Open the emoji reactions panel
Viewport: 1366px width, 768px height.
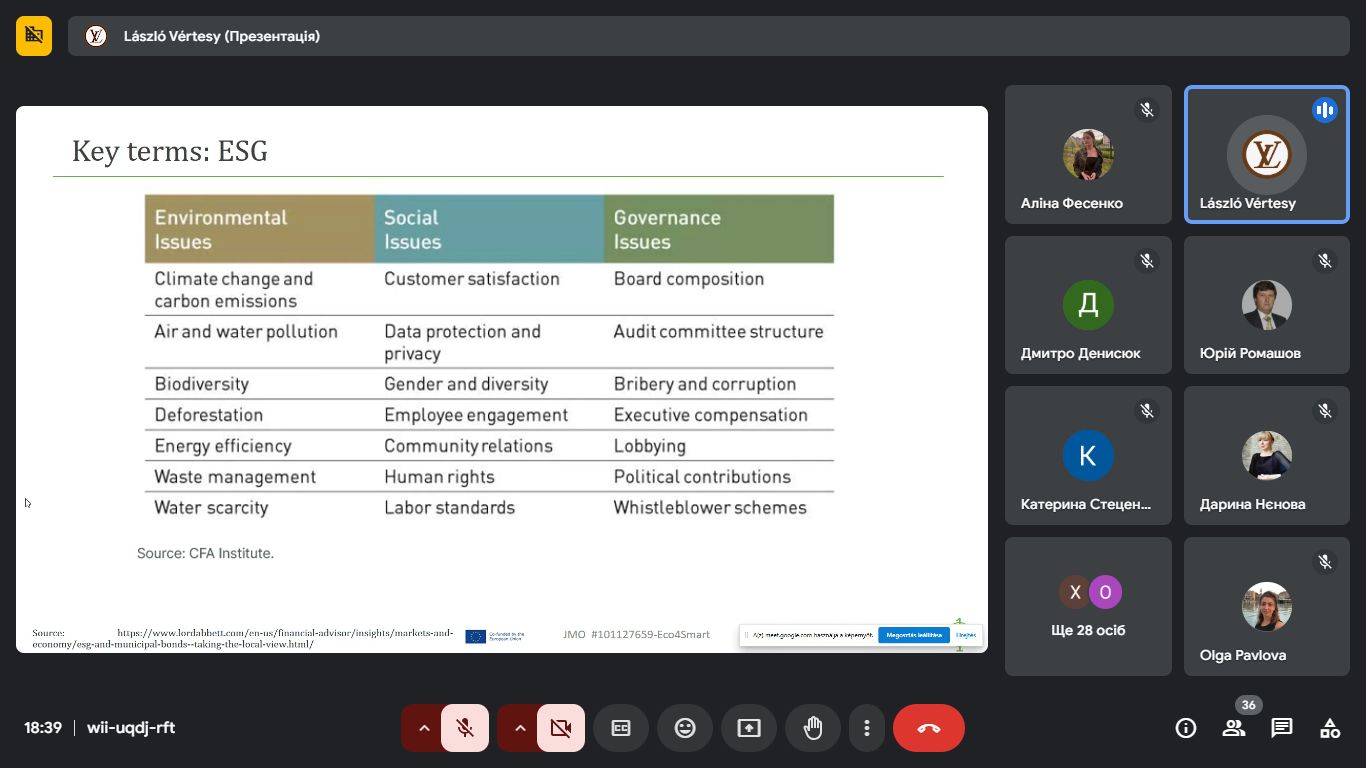point(685,728)
